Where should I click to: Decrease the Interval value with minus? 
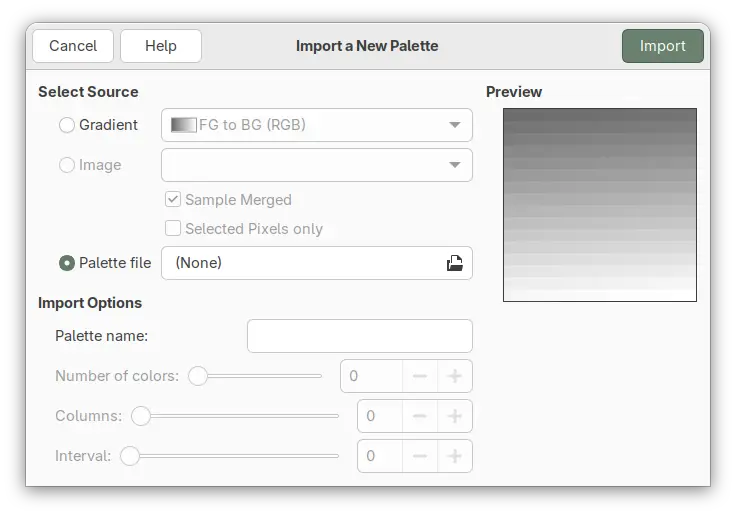point(420,456)
